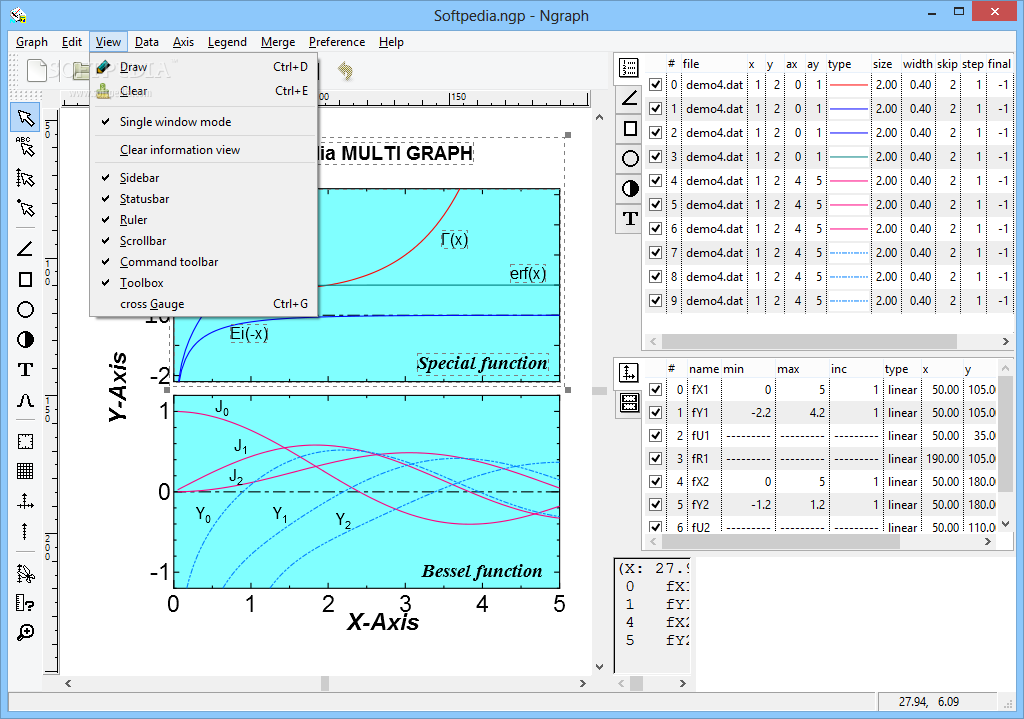Select the half-filled mark tool in toolbox
The width and height of the screenshot is (1024, 719).
click(25, 340)
